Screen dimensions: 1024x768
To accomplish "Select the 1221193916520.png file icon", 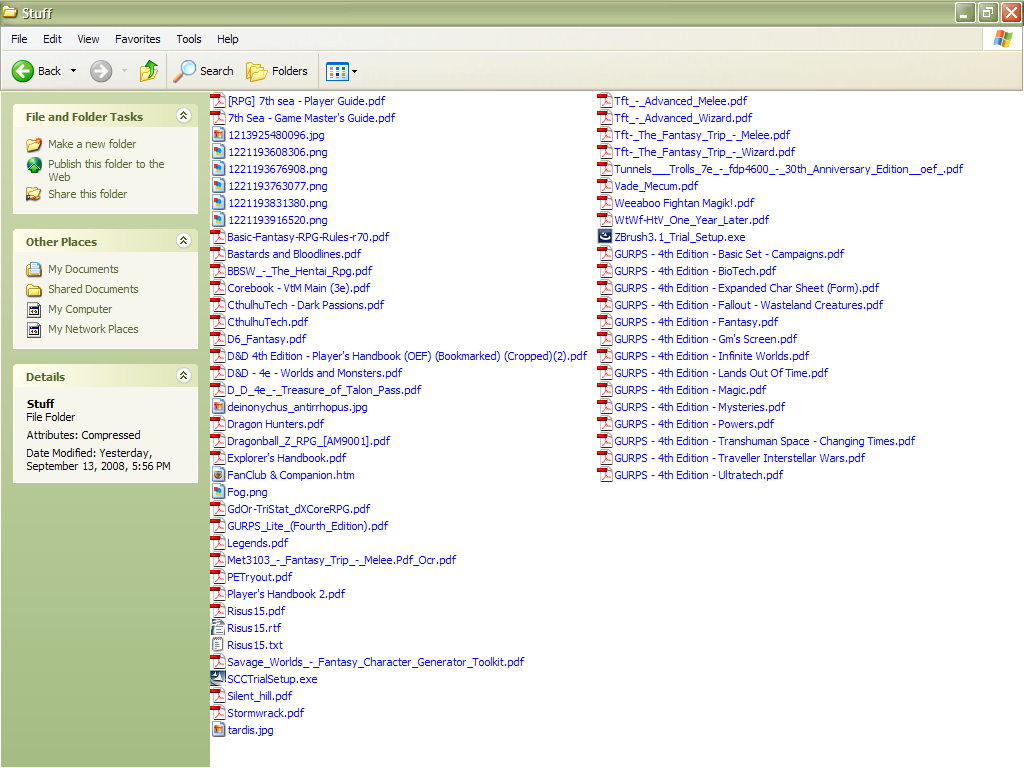I will point(218,220).
